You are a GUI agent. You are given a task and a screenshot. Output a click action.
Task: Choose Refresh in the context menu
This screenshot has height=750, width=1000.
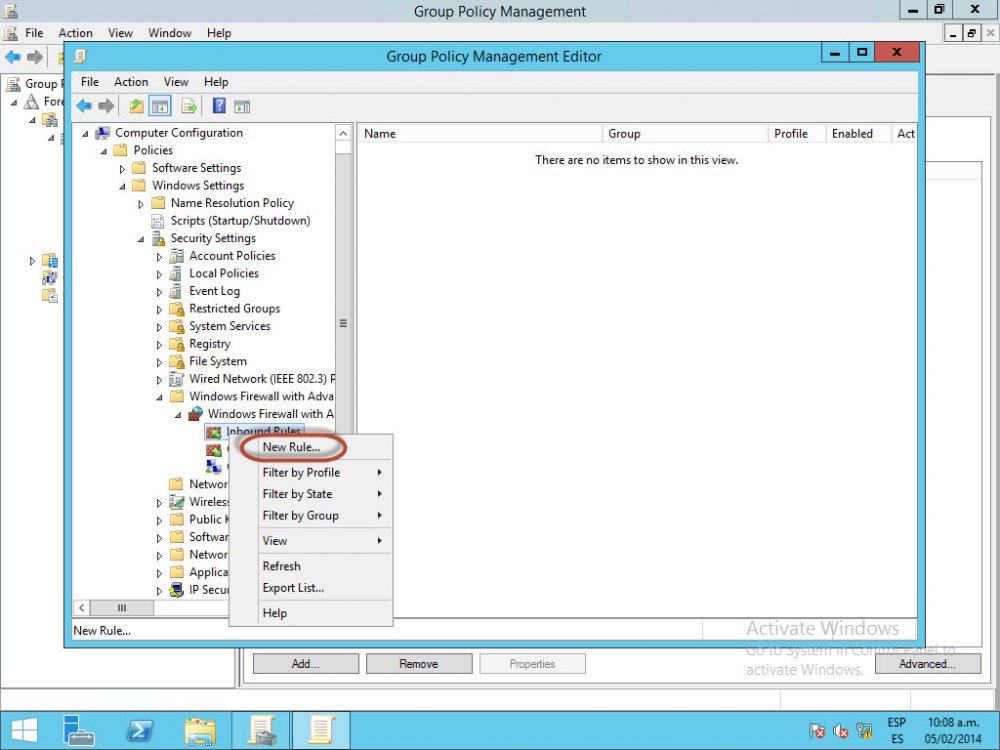[x=311, y=566]
